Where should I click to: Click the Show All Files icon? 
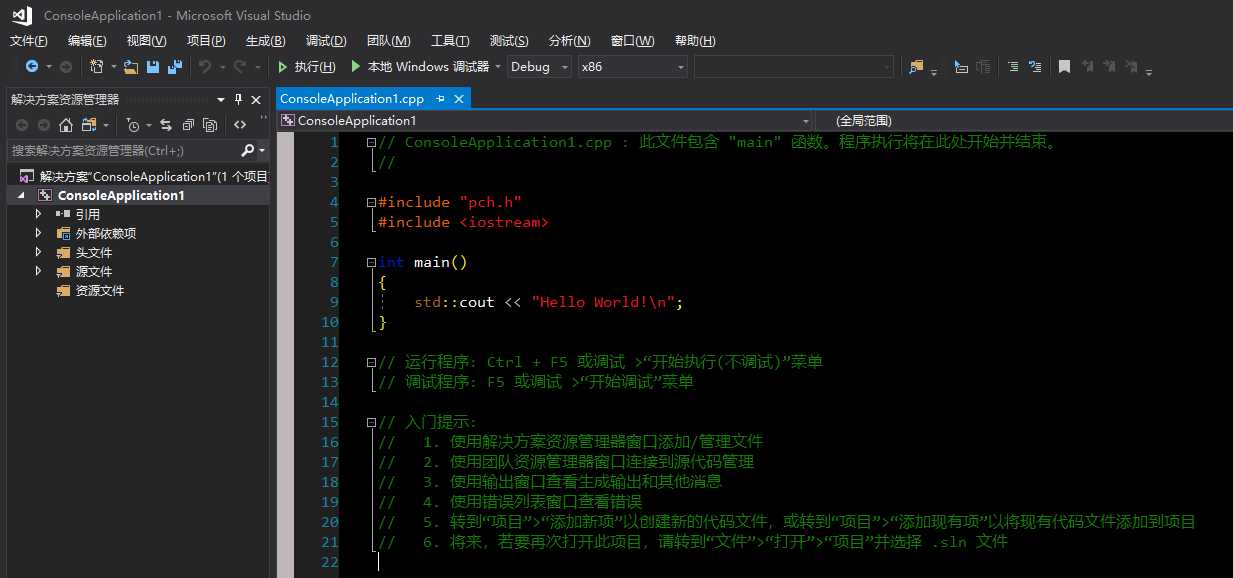210,125
